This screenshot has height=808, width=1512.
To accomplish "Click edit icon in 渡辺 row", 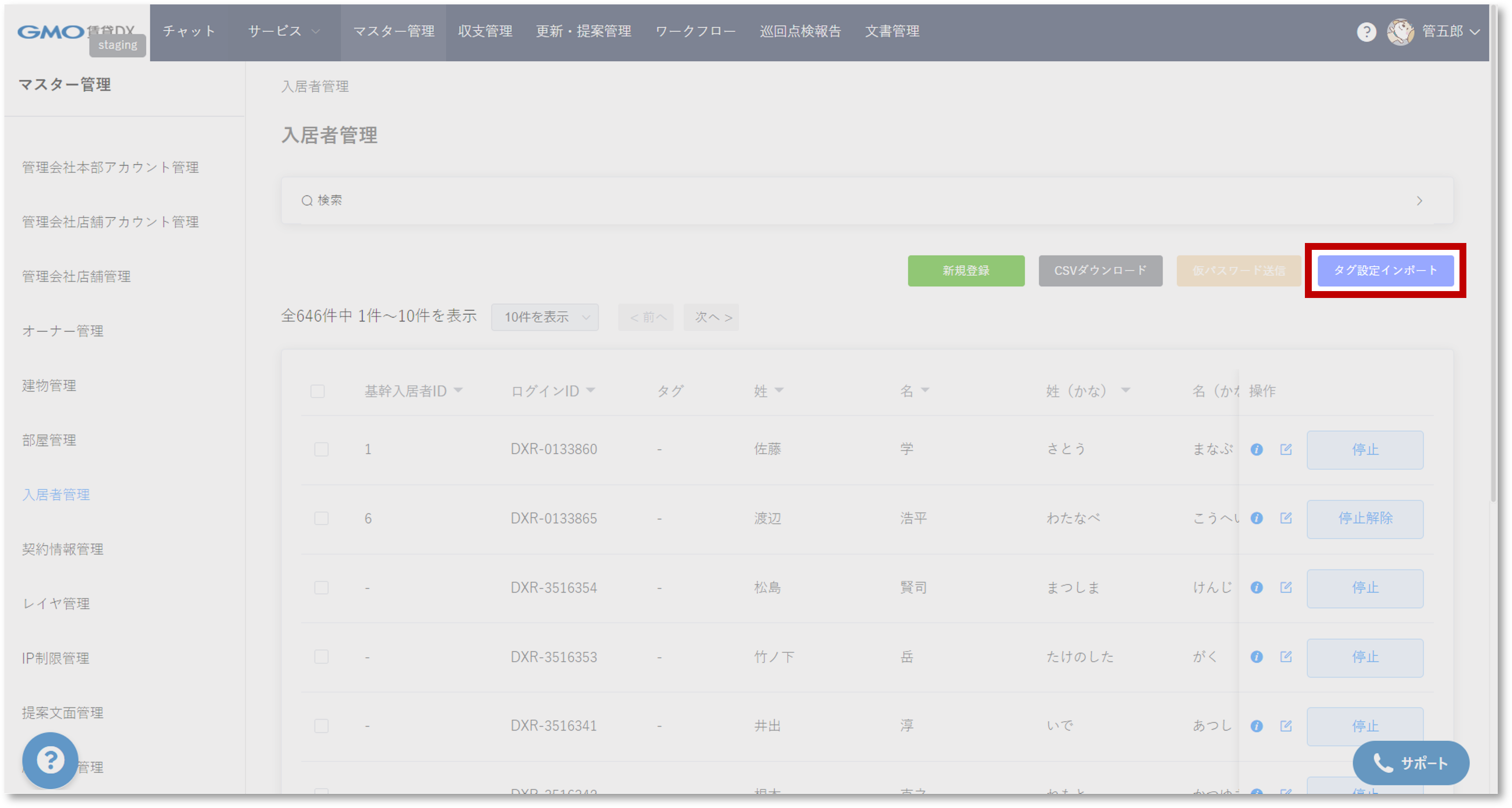I will (x=1285, y=518).
